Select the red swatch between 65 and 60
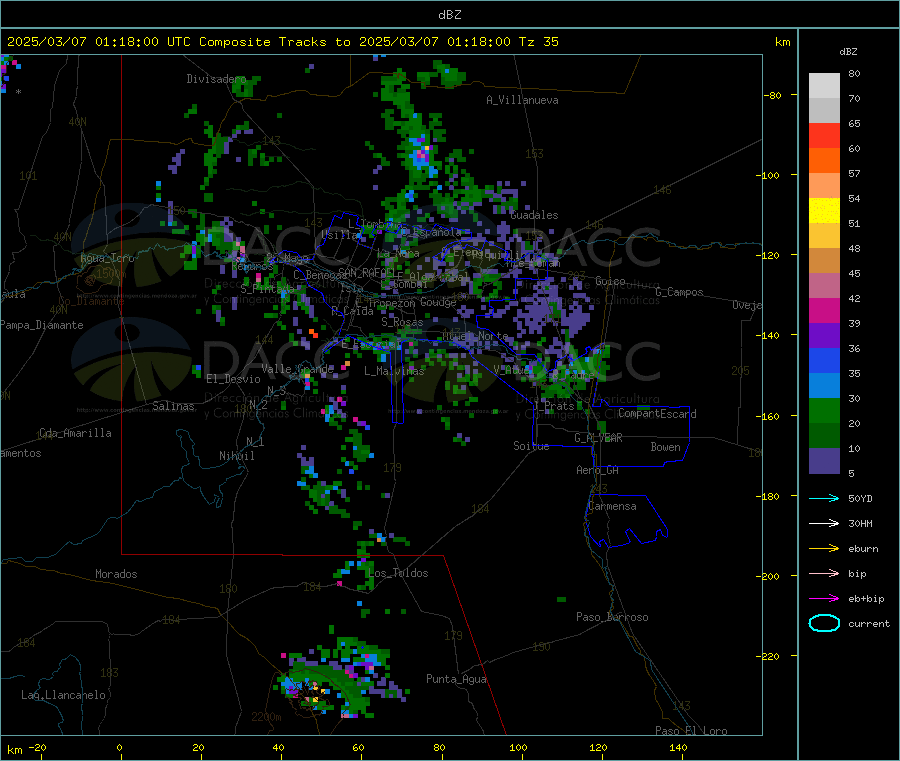 (824, 135)
